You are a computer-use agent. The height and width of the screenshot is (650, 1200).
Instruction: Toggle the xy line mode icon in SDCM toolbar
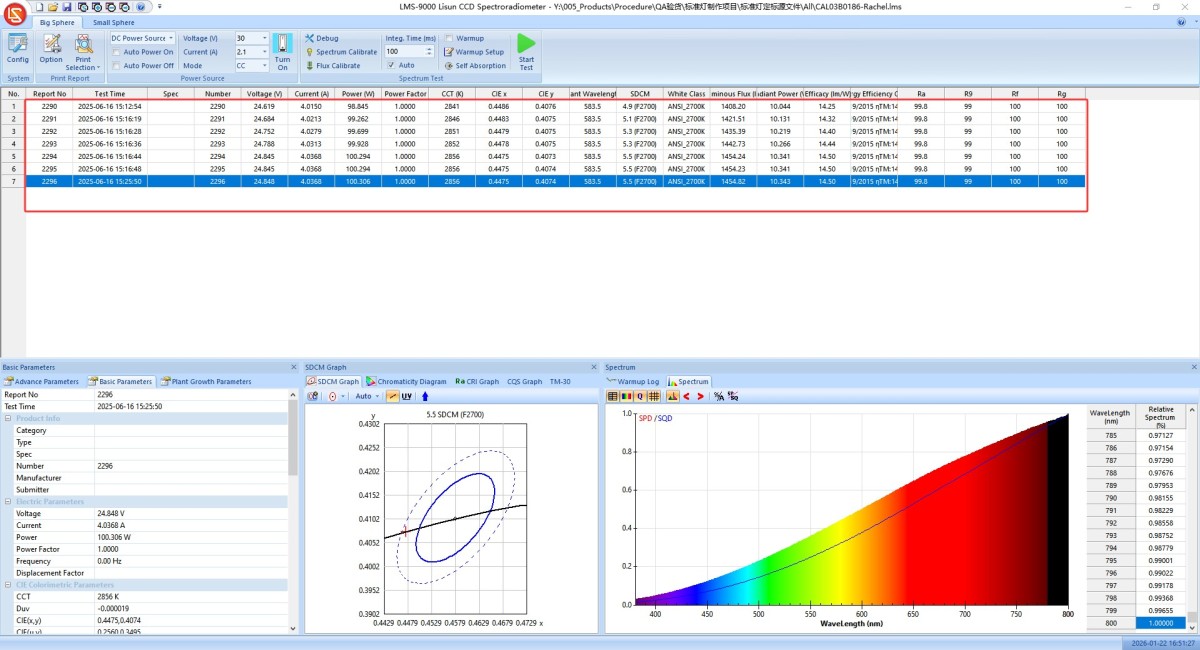coord(392,396)
